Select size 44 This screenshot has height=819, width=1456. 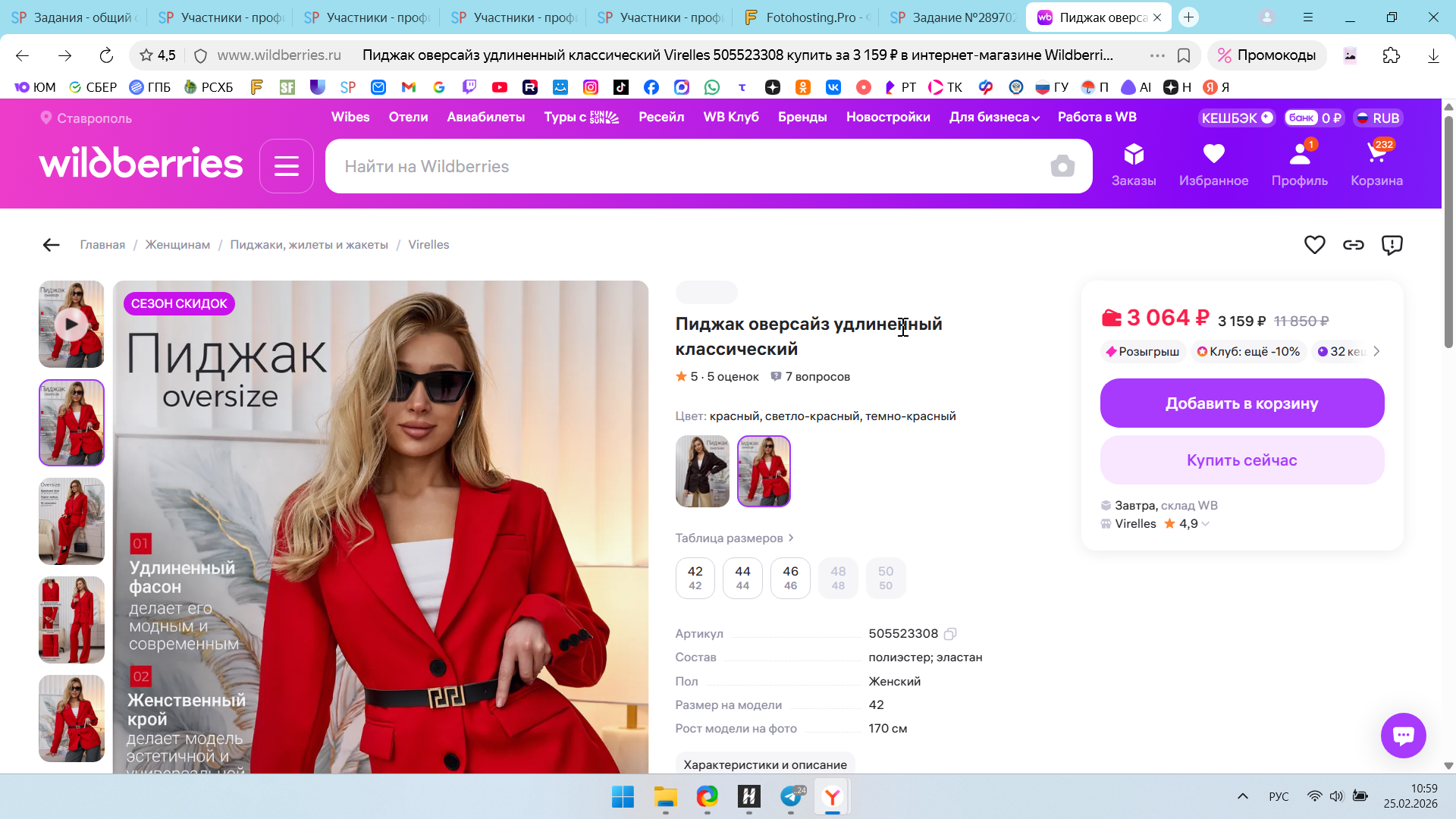pos(742,578)
